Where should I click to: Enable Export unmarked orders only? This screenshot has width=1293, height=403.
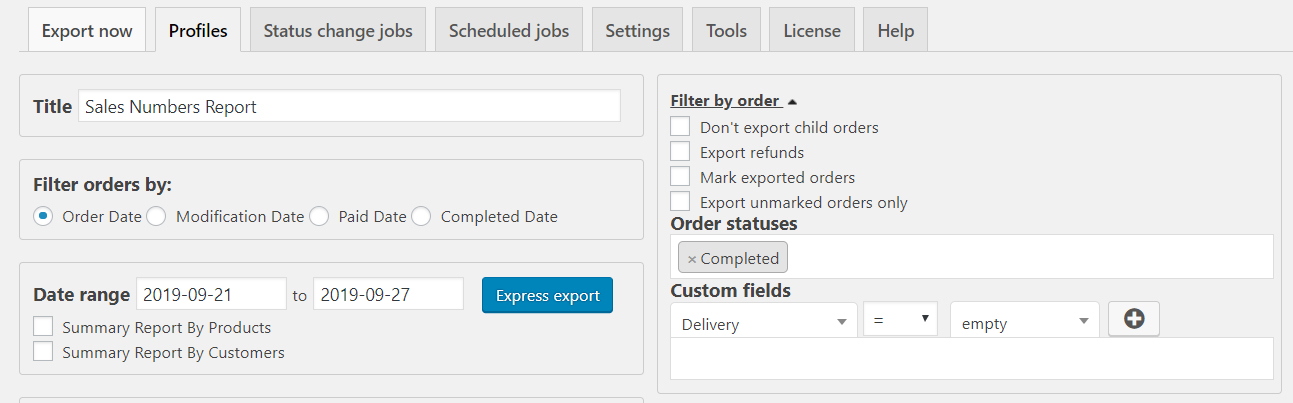click(681, 202)
